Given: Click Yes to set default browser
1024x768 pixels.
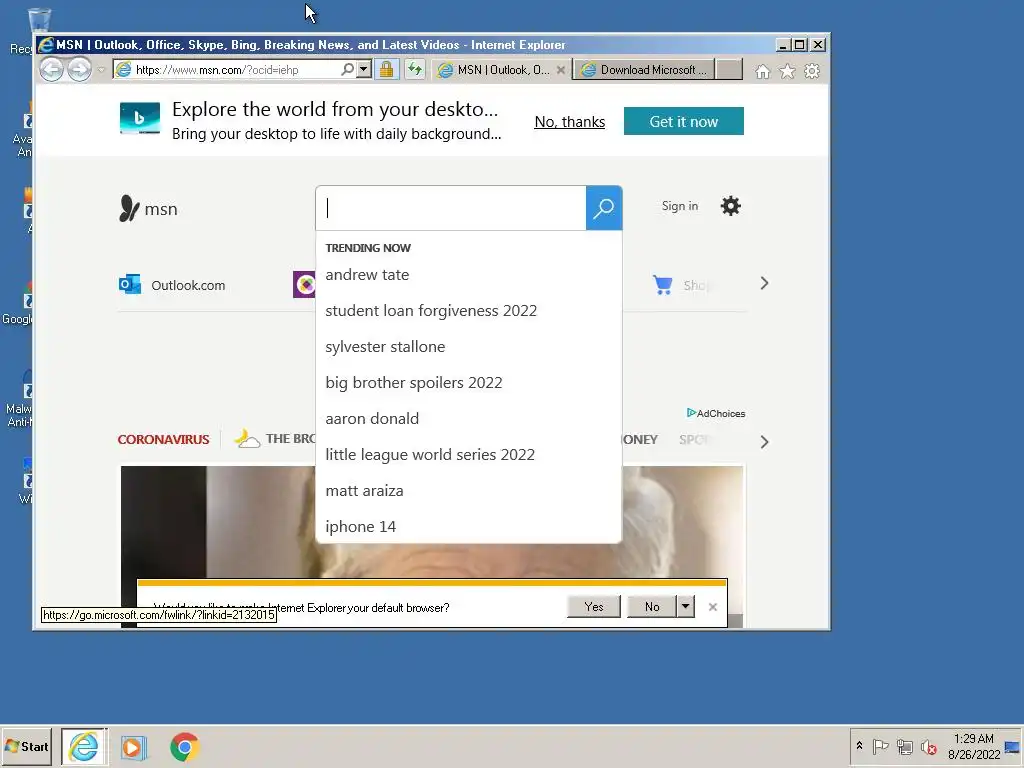Looking at the screenshot, I should pyautogui.click(x=594, y=607).
